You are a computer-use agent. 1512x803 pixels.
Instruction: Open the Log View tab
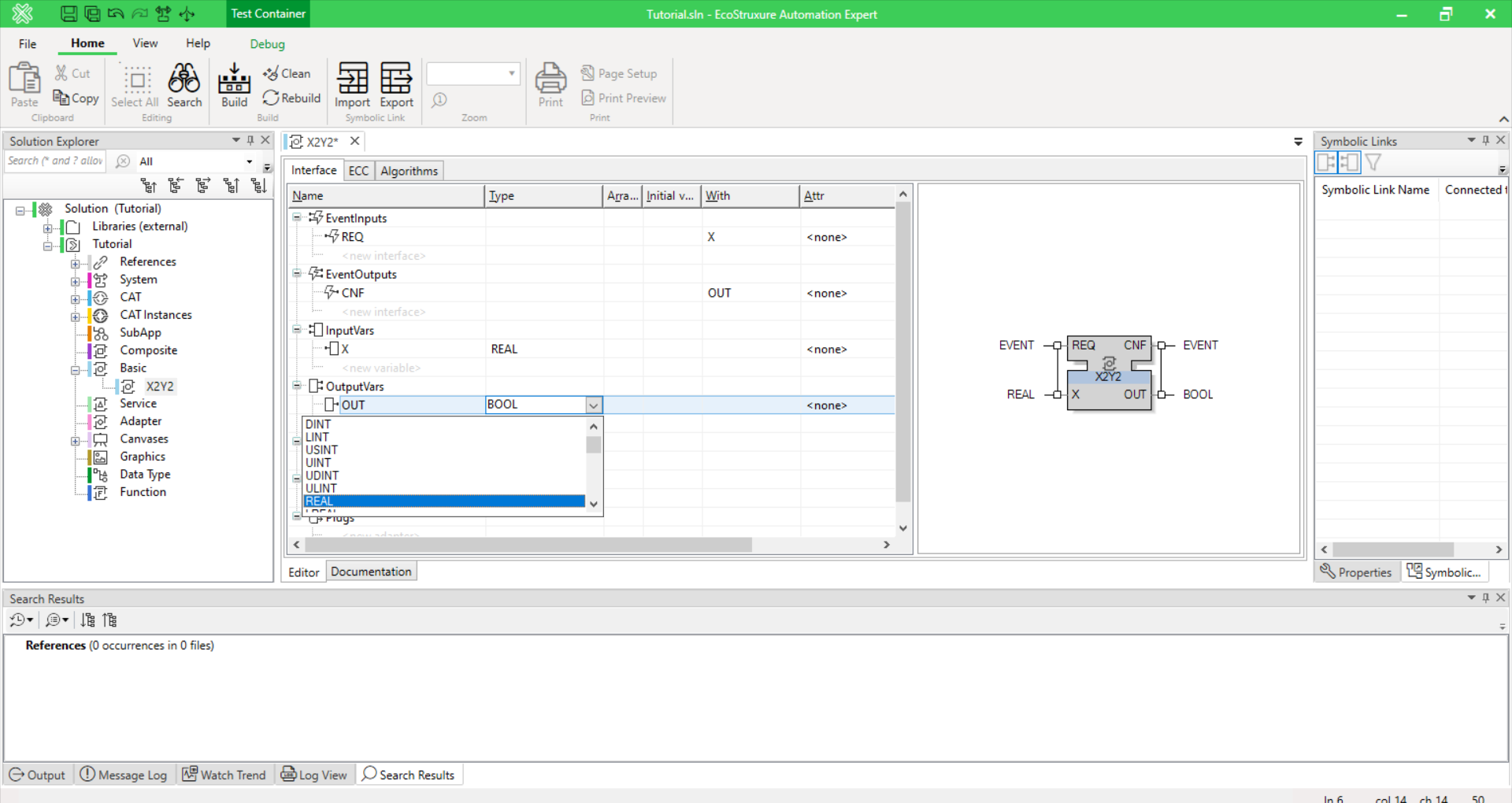point(314,775)
